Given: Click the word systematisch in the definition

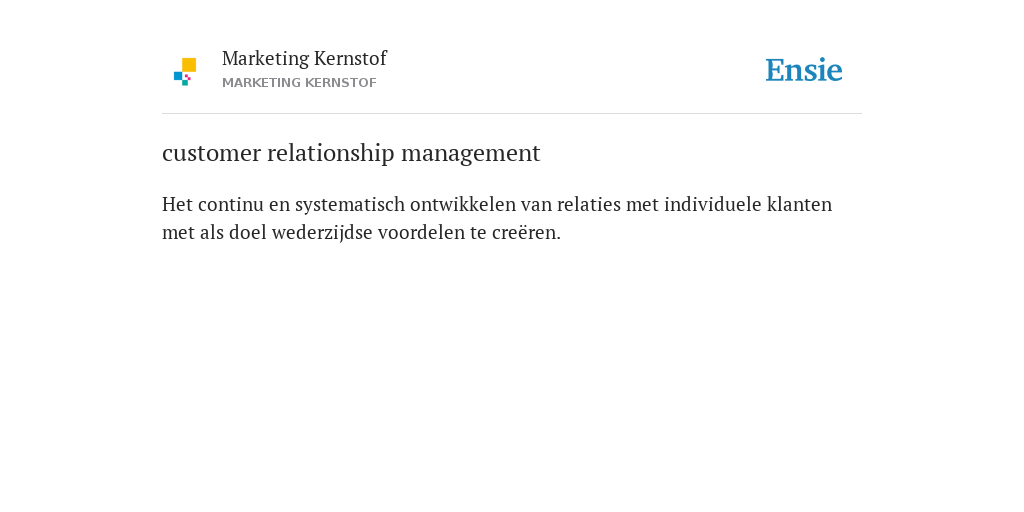Looking at the screenshot, I should 350,205.
